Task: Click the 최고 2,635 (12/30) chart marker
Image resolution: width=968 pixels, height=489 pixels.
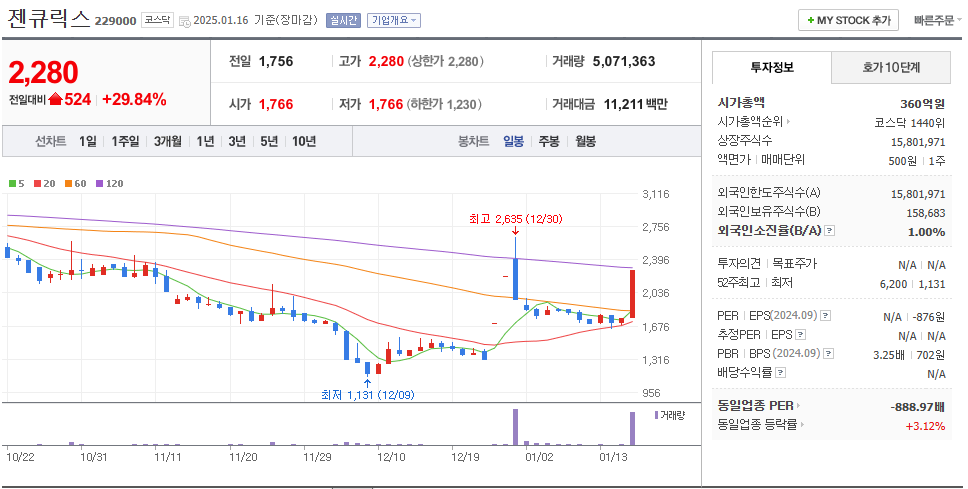Action: (x=515, y=219)
